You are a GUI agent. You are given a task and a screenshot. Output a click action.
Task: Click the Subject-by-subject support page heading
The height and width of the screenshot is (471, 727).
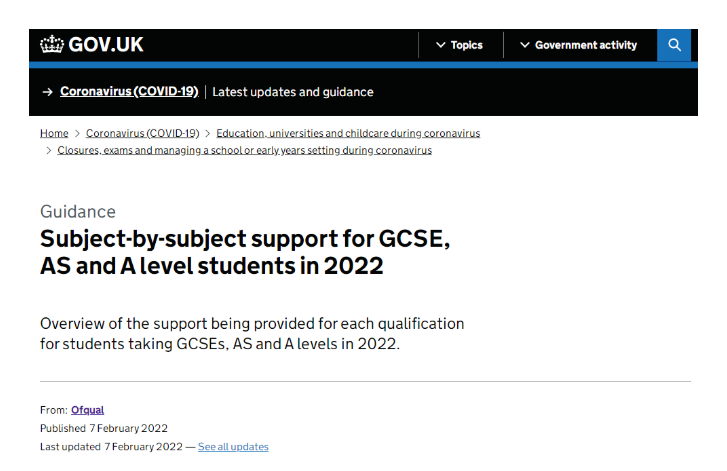[x=247, y=253]
